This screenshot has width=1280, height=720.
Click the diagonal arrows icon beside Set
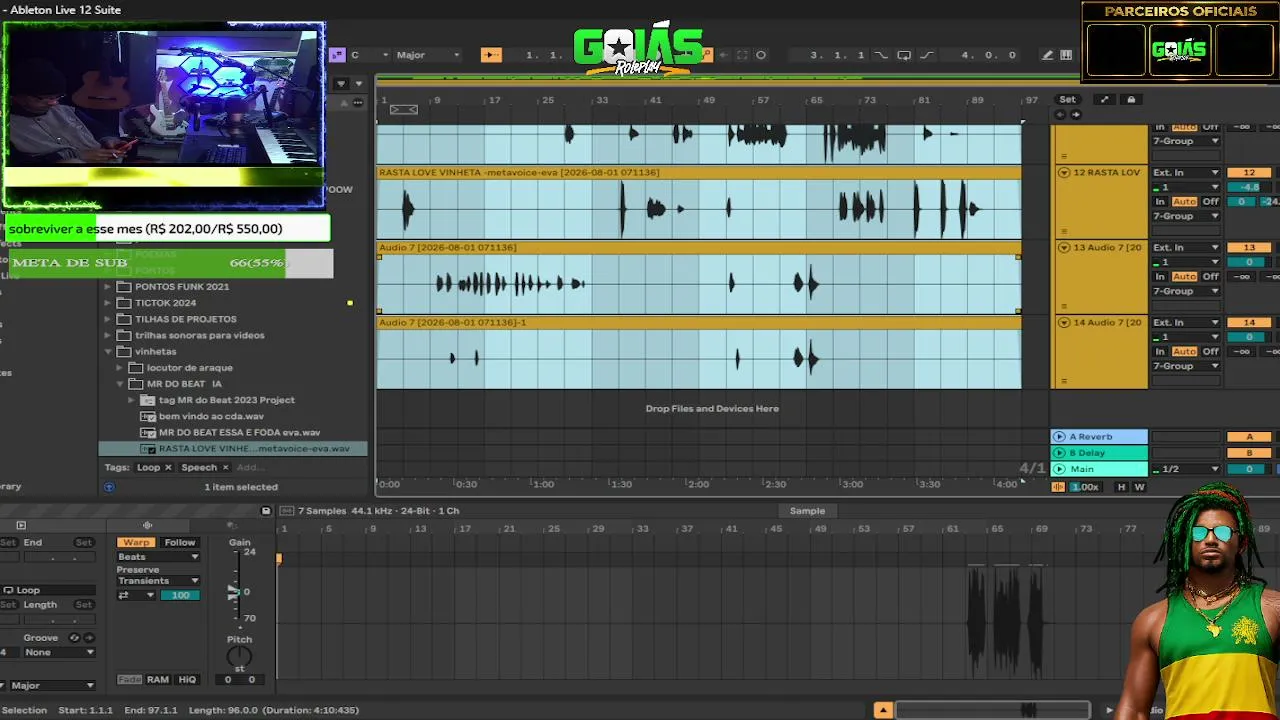click(x=1104, y=99)
